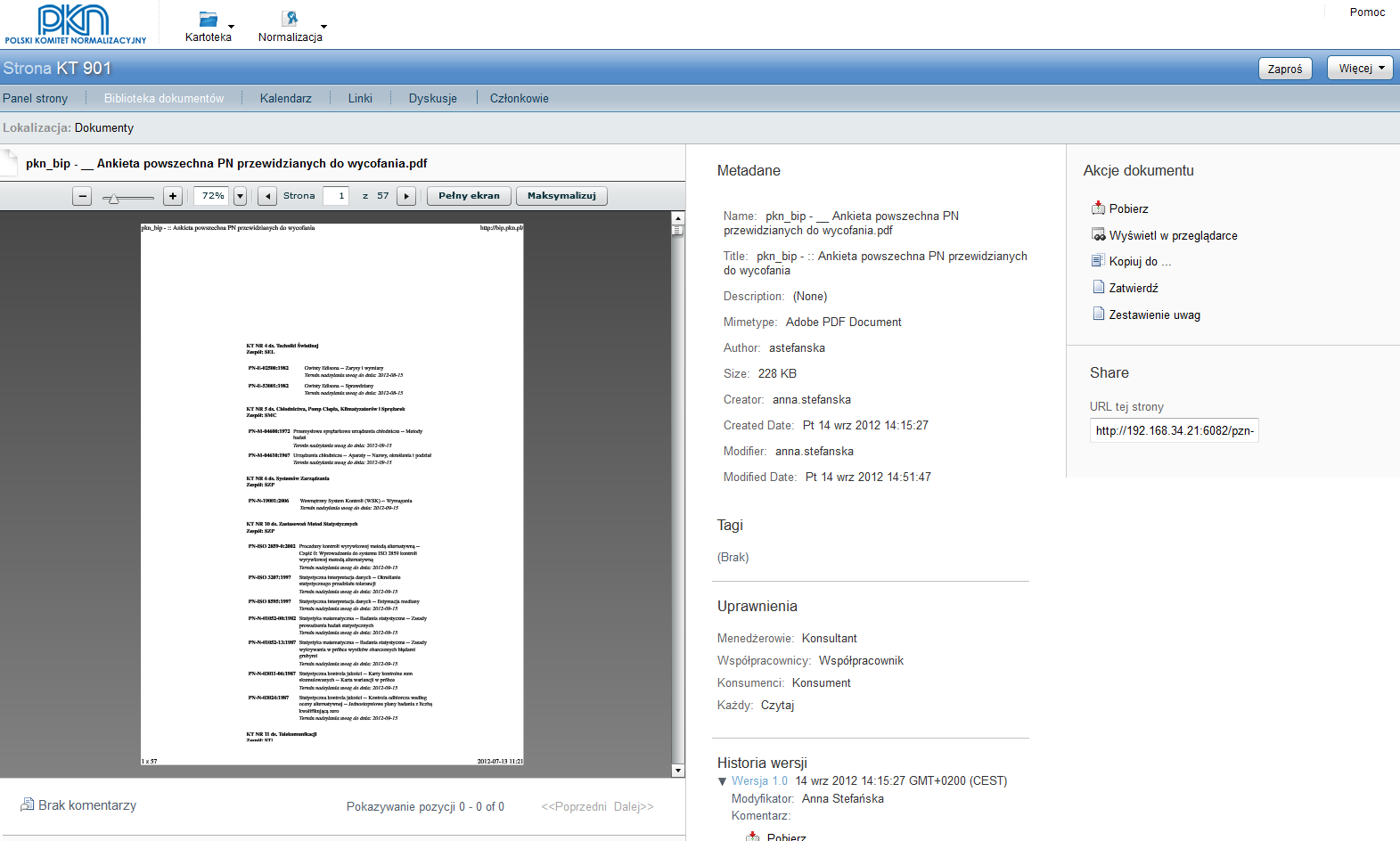Image resolution: width=1400 pixels, height=841 pixels.
Task: Expand the Normalizacja dropdown arrow
Action: [323, 27]
